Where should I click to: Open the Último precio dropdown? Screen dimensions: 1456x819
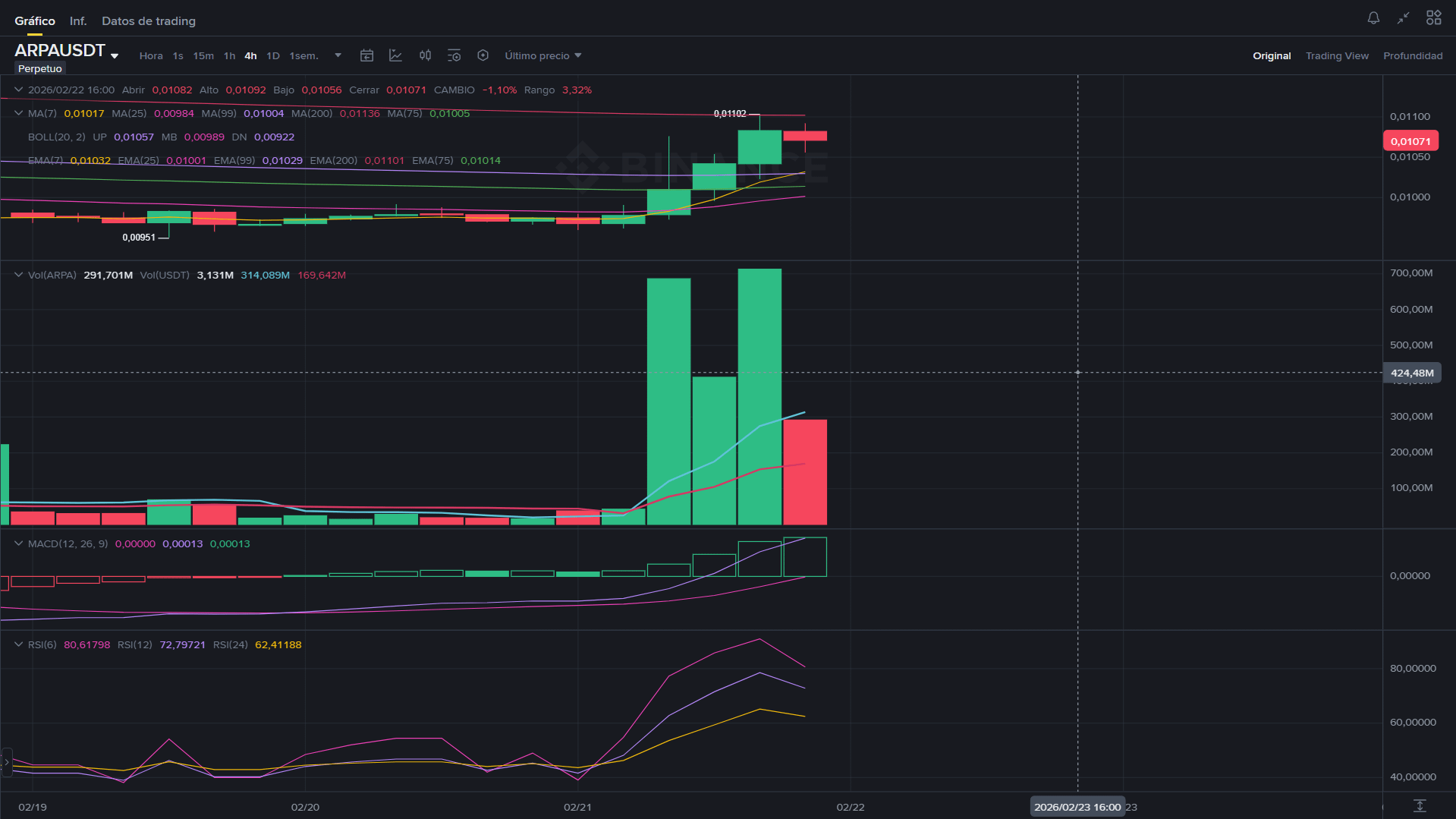tap(543, 55)
